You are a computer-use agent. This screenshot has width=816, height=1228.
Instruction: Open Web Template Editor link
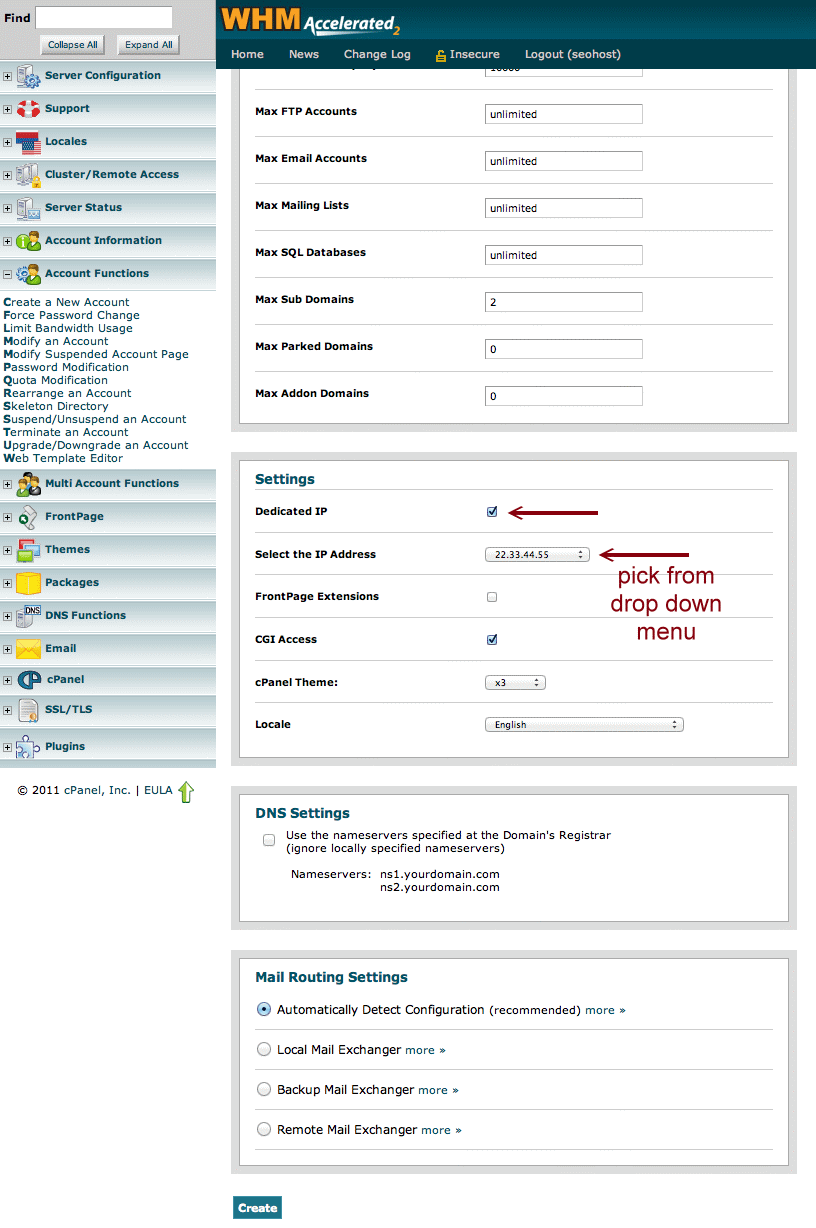(64, 458)
